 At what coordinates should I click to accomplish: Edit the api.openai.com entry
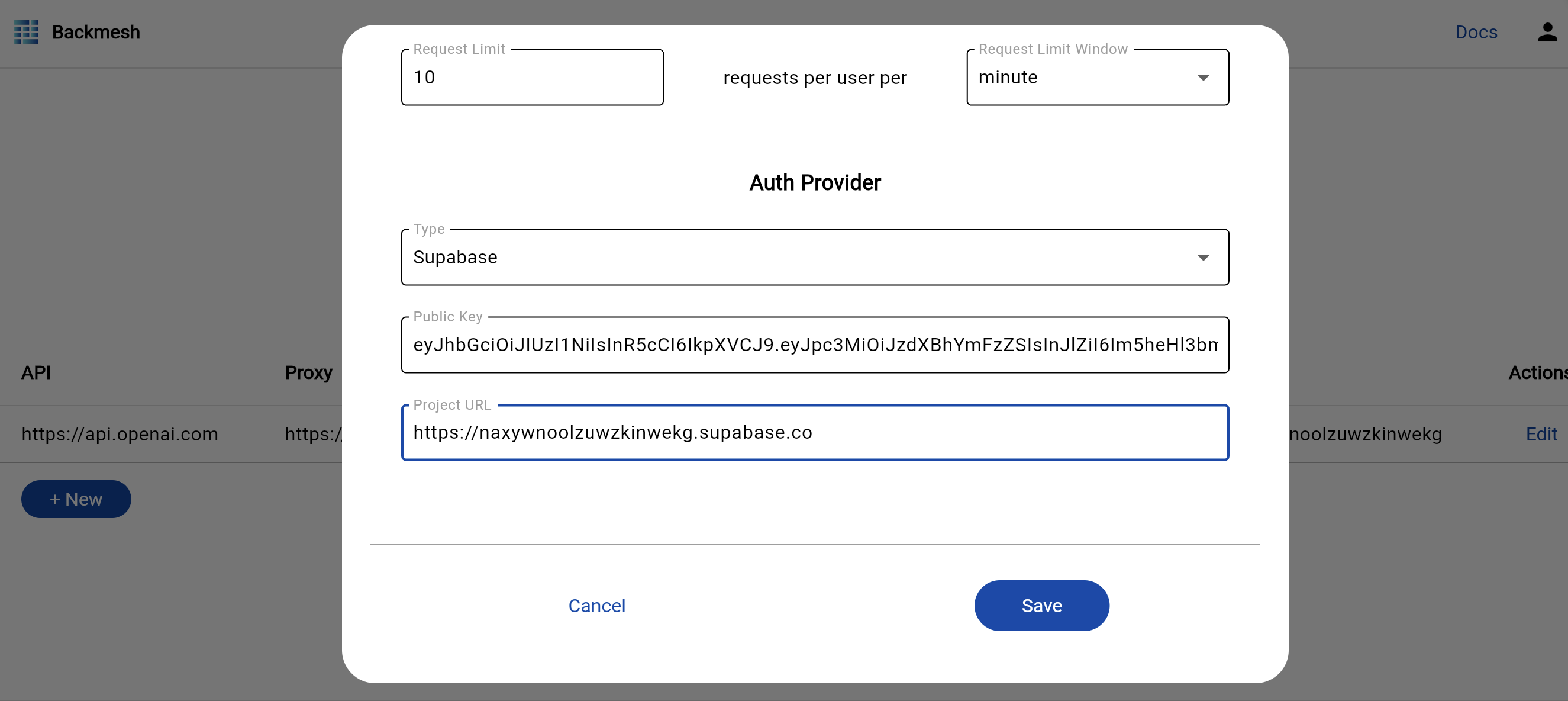1541,433
